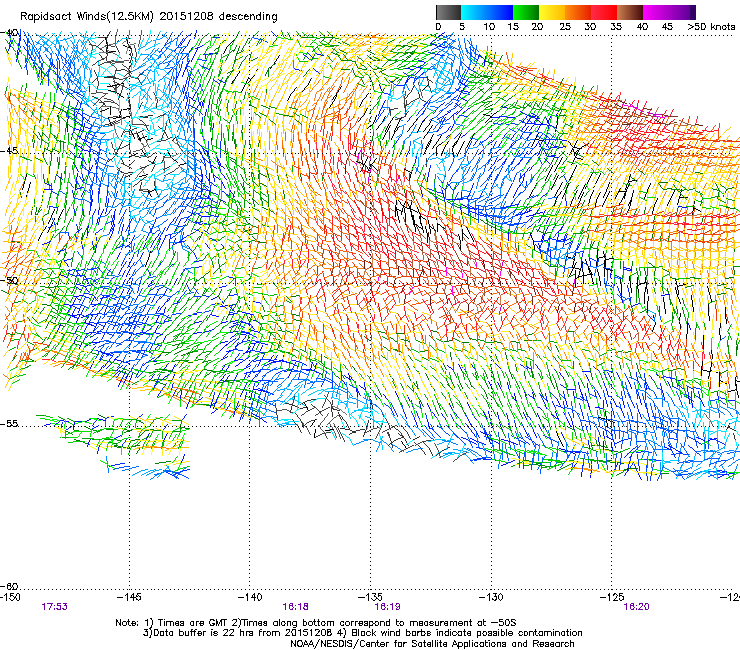This screenshot has height=650, width=740.
Task: Click the -60 latitude axis label
Action: [x=10, y=586]
